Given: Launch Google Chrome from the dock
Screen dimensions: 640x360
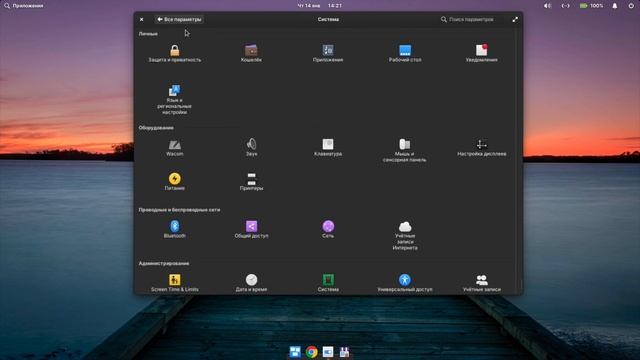Looking at the screenshot, I should point(311,351).
